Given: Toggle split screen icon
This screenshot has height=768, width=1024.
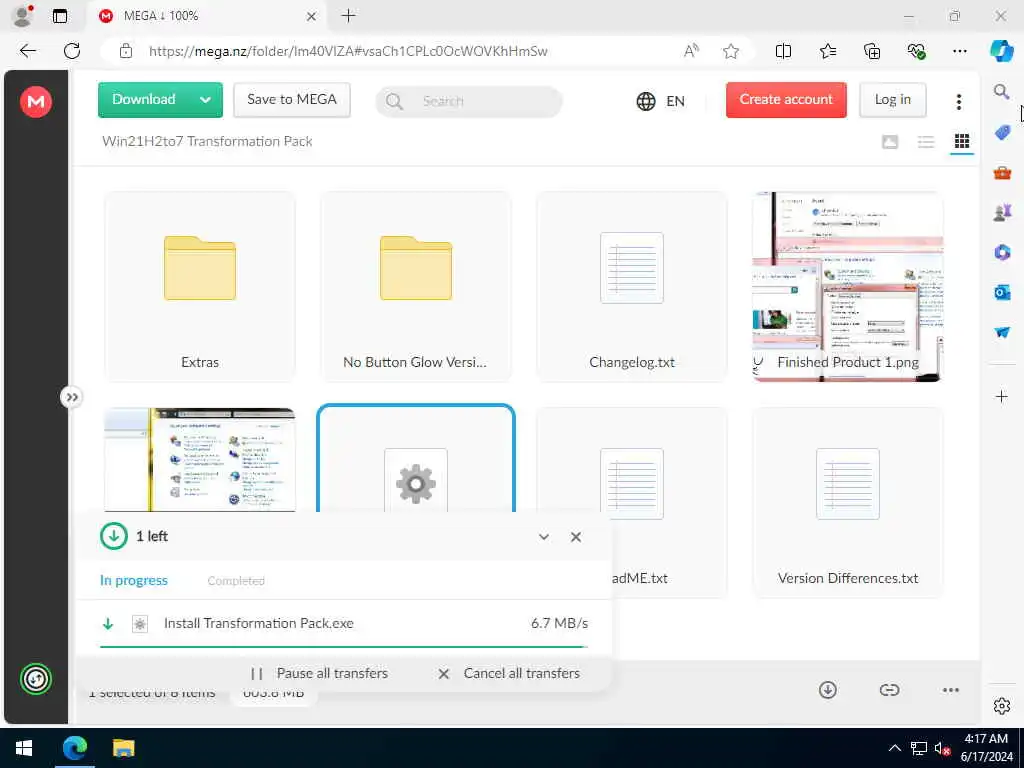Looking at the screenshot, I should click(783, 51).
